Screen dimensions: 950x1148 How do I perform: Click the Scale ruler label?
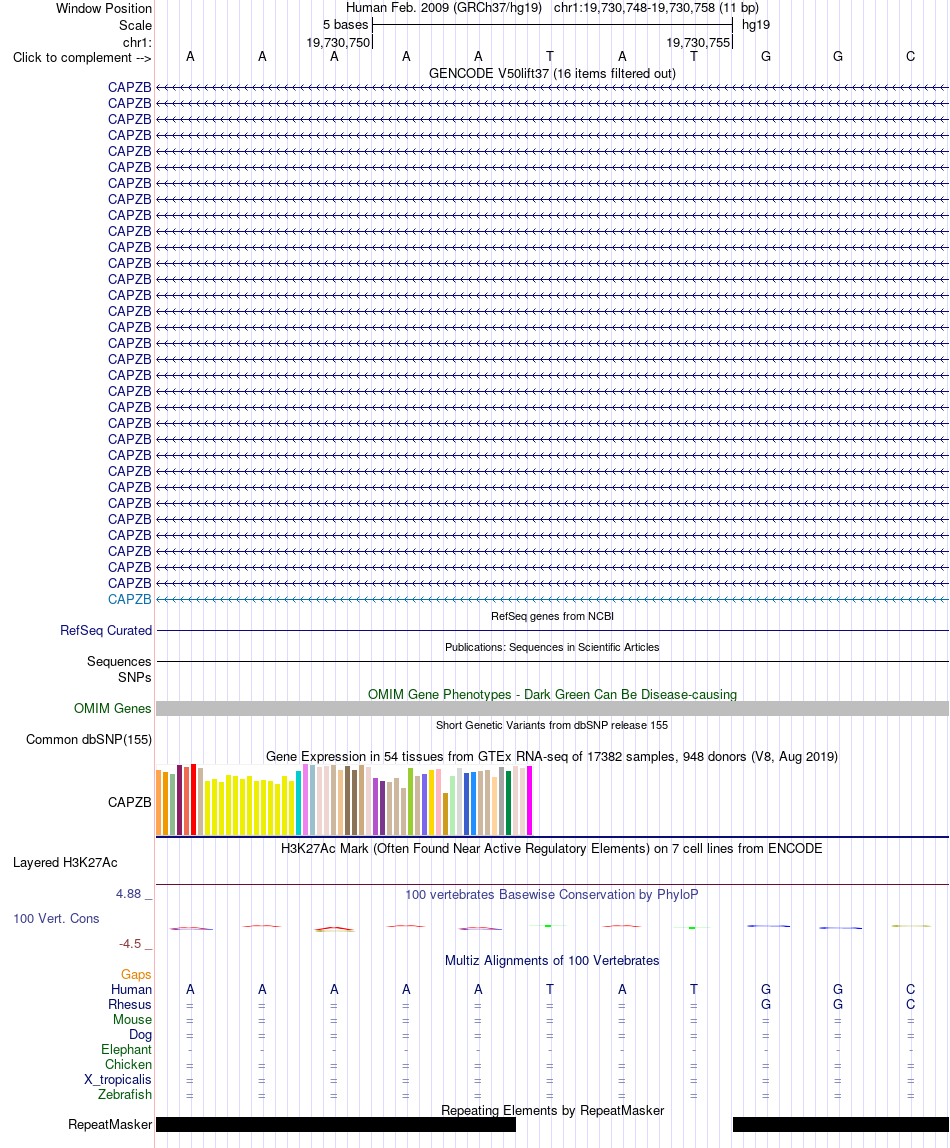135,25
